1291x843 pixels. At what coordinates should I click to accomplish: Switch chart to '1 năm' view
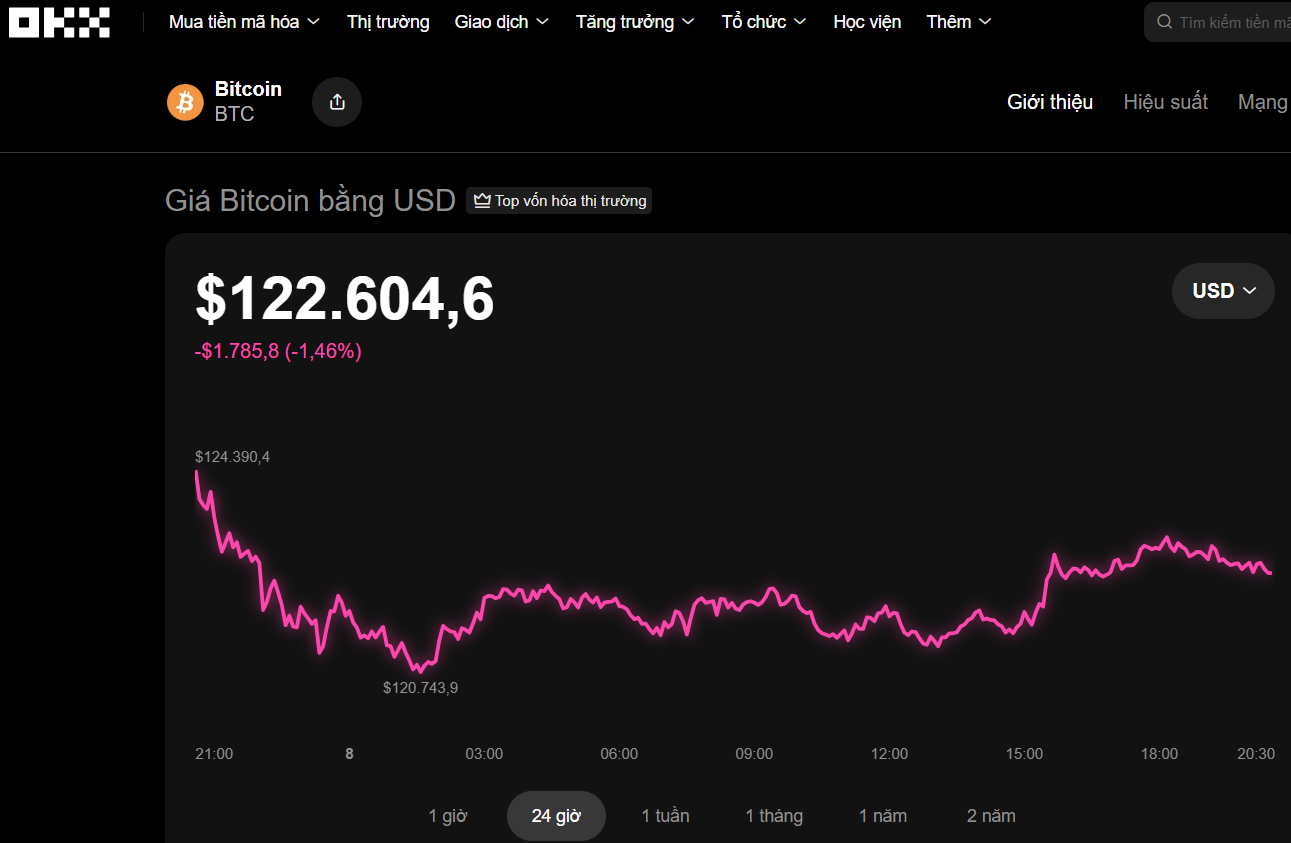click(x=882, y=815)
